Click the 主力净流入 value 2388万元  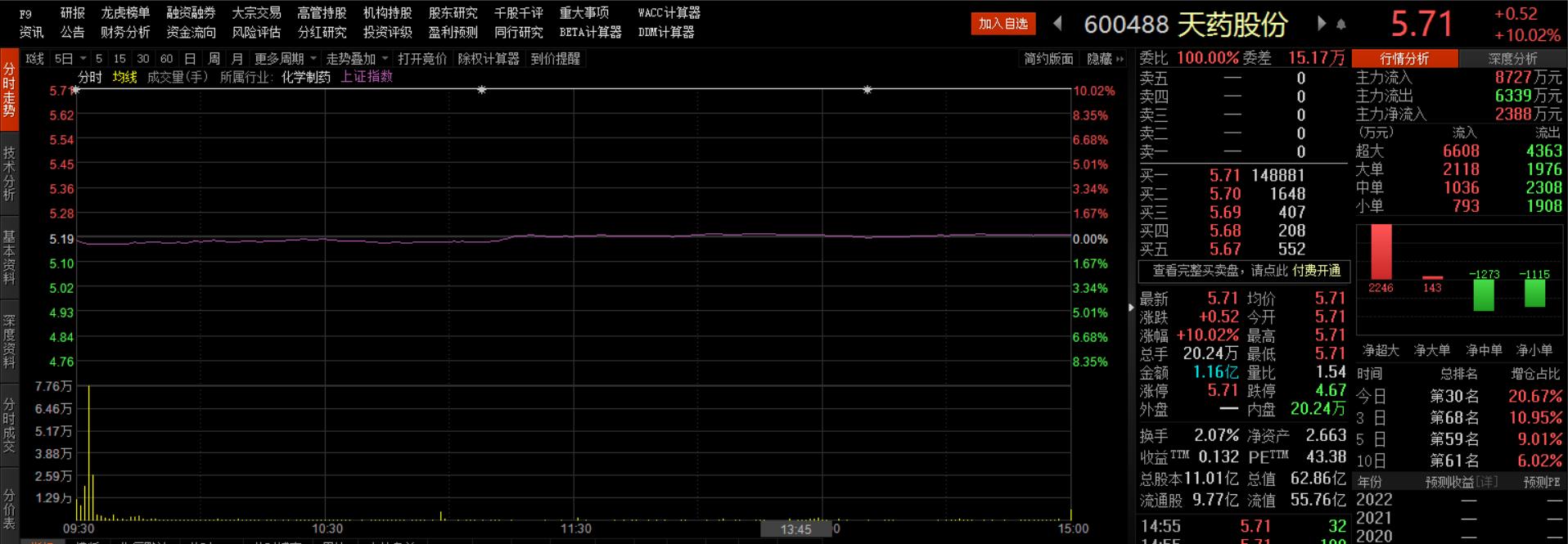click(1528, 115)
